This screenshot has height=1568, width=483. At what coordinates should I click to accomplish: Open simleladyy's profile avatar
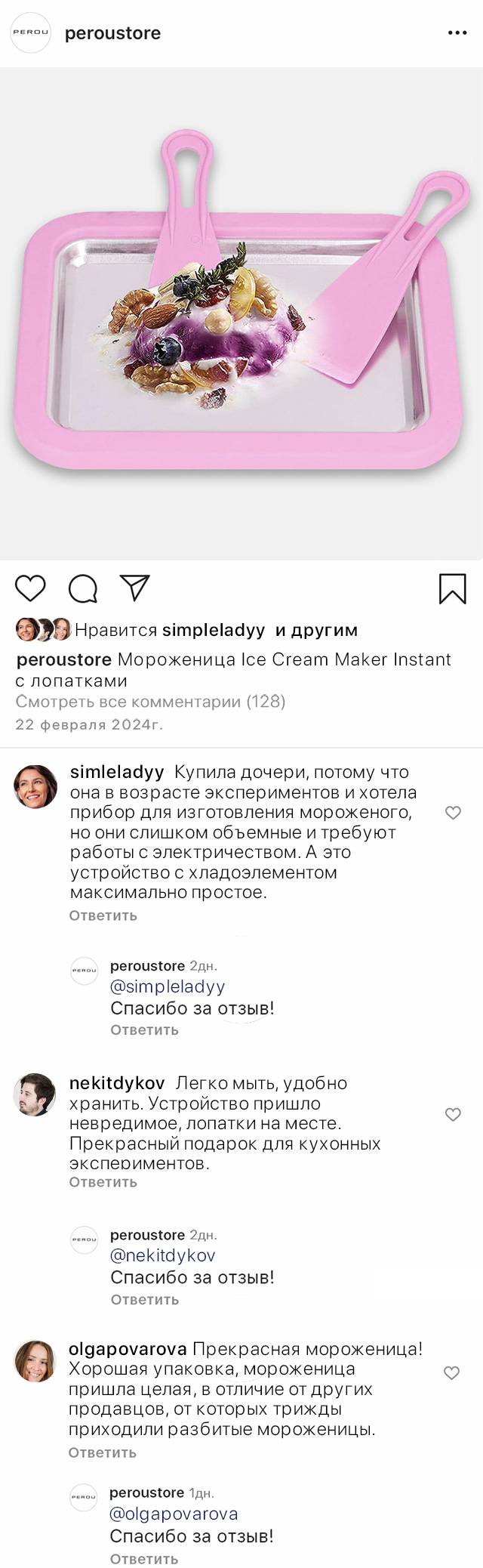[x=35, y=786]
